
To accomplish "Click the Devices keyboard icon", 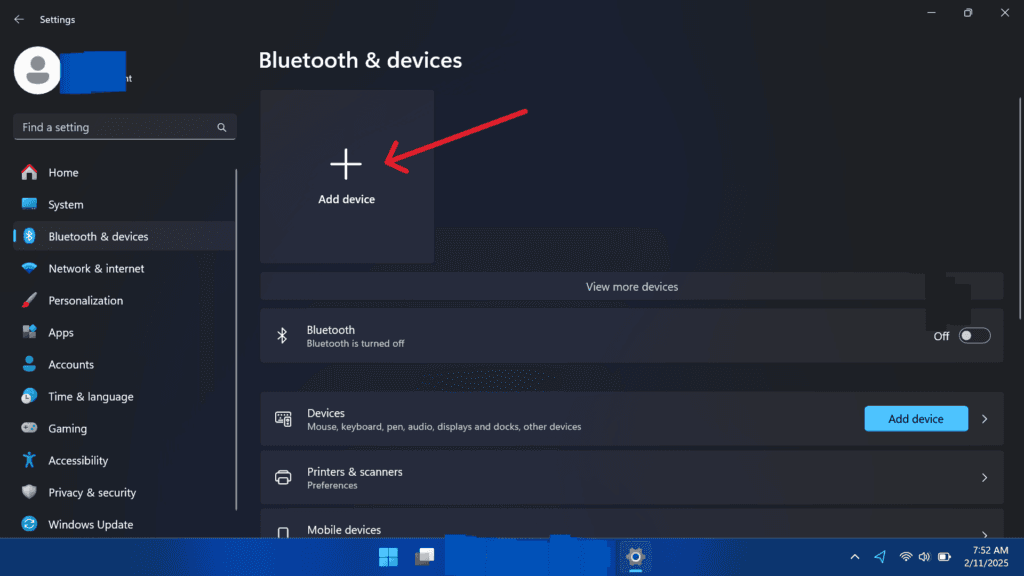I will pyautogui.click(x=283, y=419).
